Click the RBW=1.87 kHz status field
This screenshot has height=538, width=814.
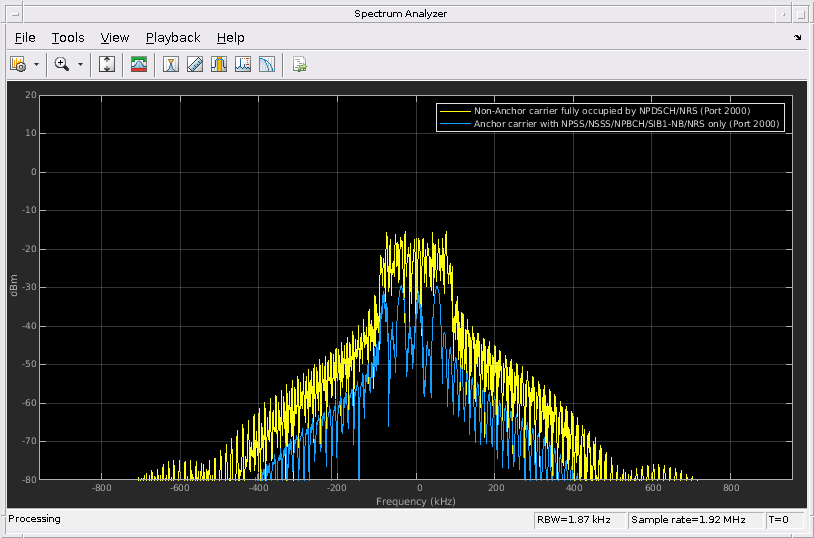point(579,519)
